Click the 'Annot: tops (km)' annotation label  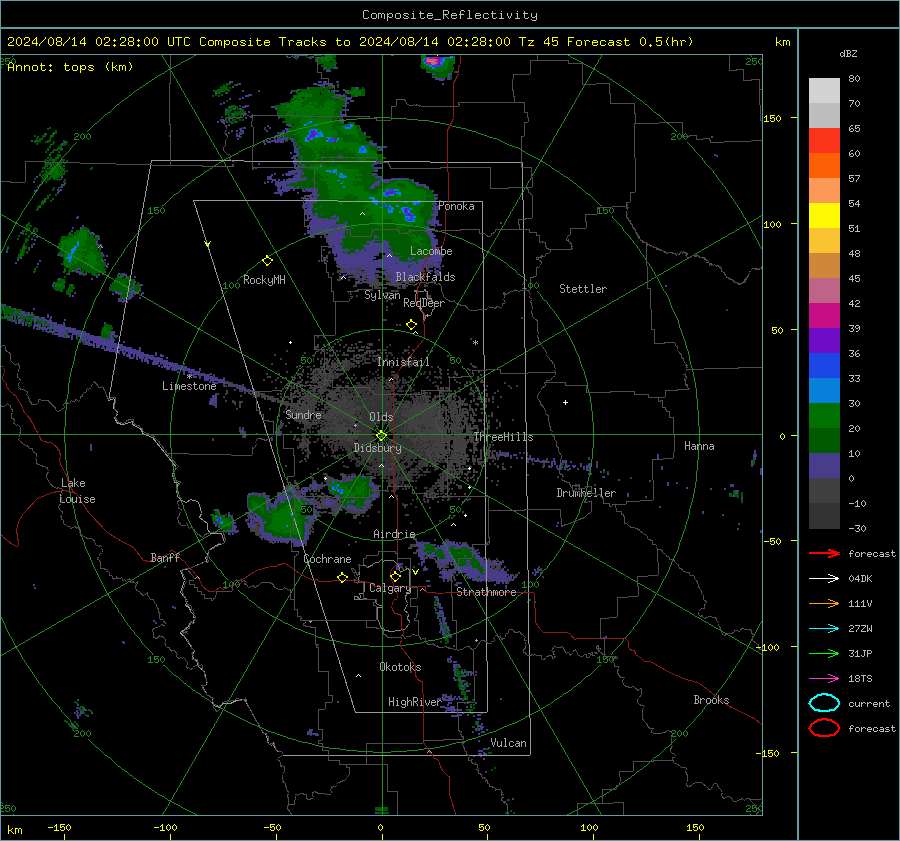coord(70,67)
